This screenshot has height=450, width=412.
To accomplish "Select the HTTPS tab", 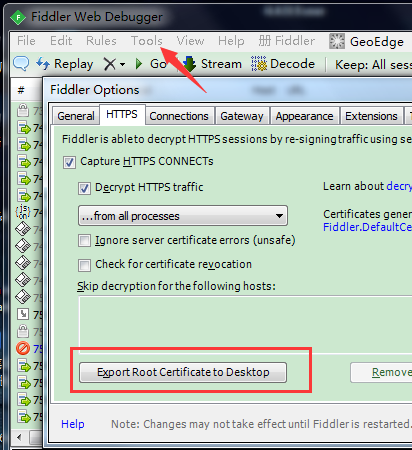I will coord(122,114).
